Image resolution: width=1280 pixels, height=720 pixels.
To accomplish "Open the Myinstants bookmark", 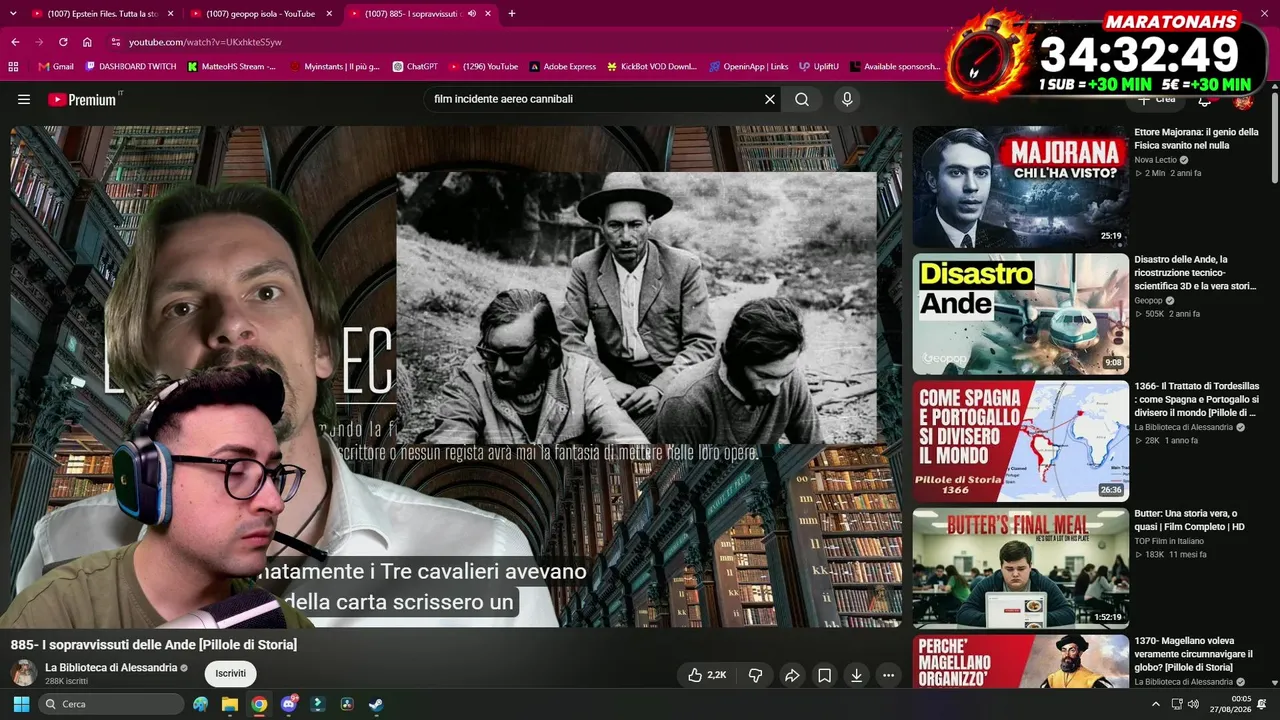I will pos(335,67).
